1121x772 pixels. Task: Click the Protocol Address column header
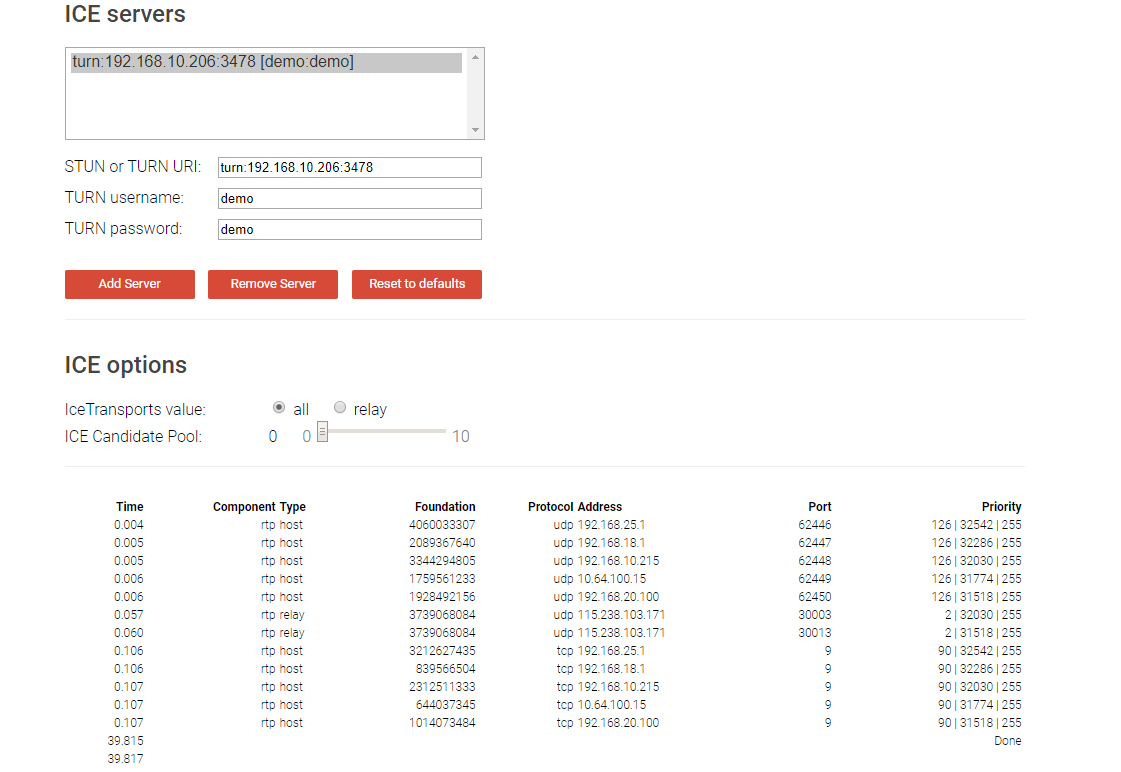click(x=574, y=506)
